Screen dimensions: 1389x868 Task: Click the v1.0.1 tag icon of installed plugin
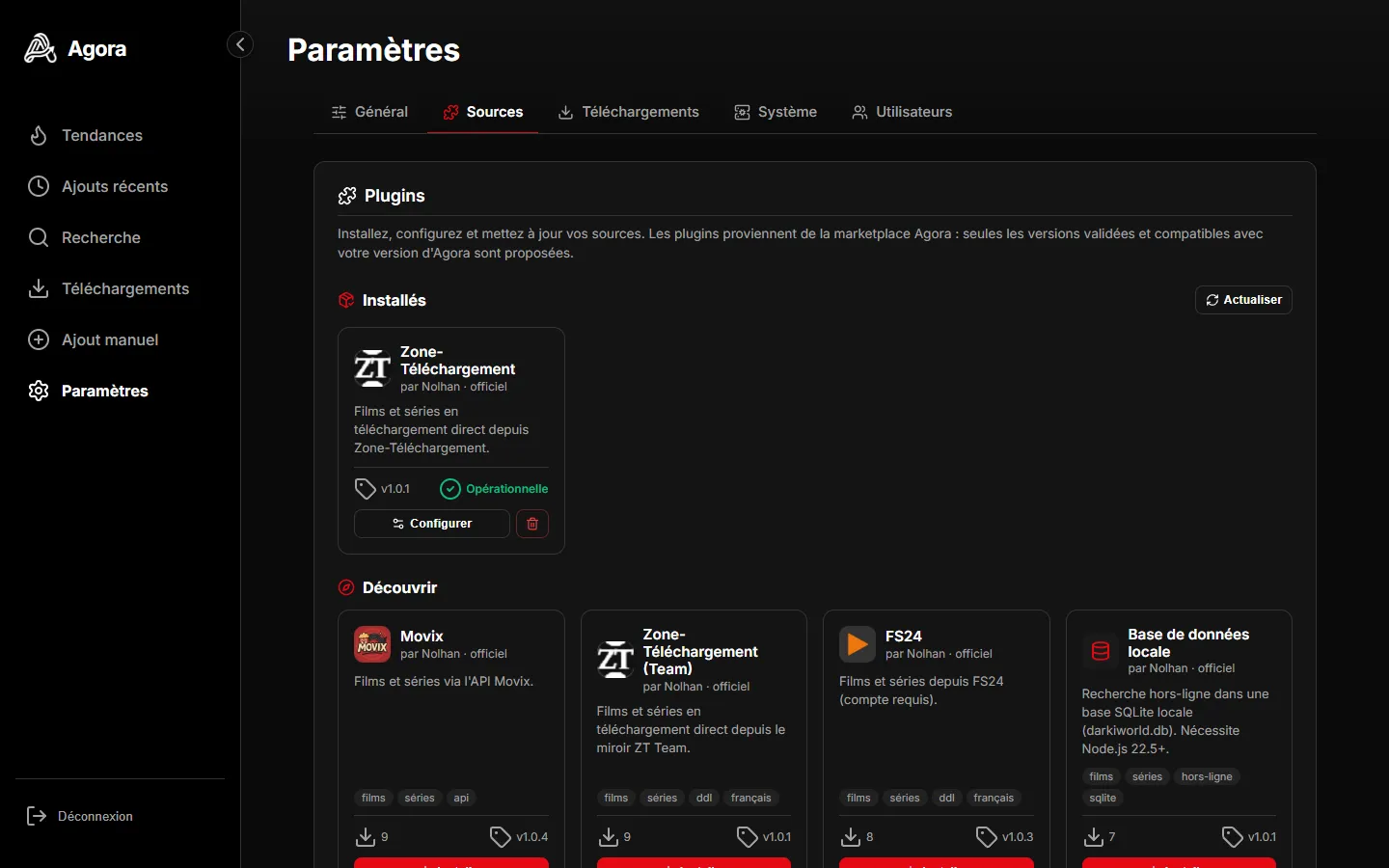pyautogui.click(x=365, y=489)
